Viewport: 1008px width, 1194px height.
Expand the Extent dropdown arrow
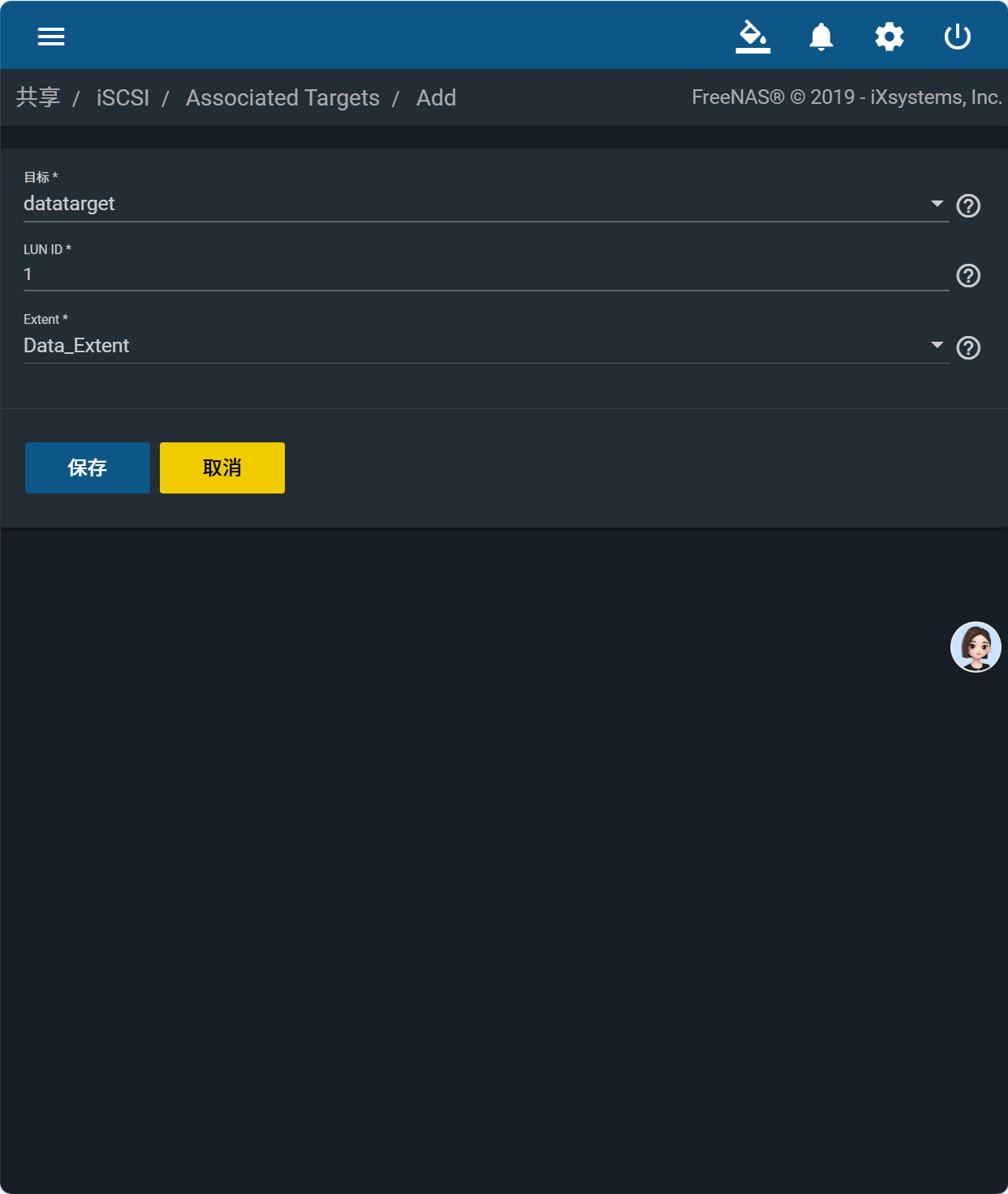[937, 345]
